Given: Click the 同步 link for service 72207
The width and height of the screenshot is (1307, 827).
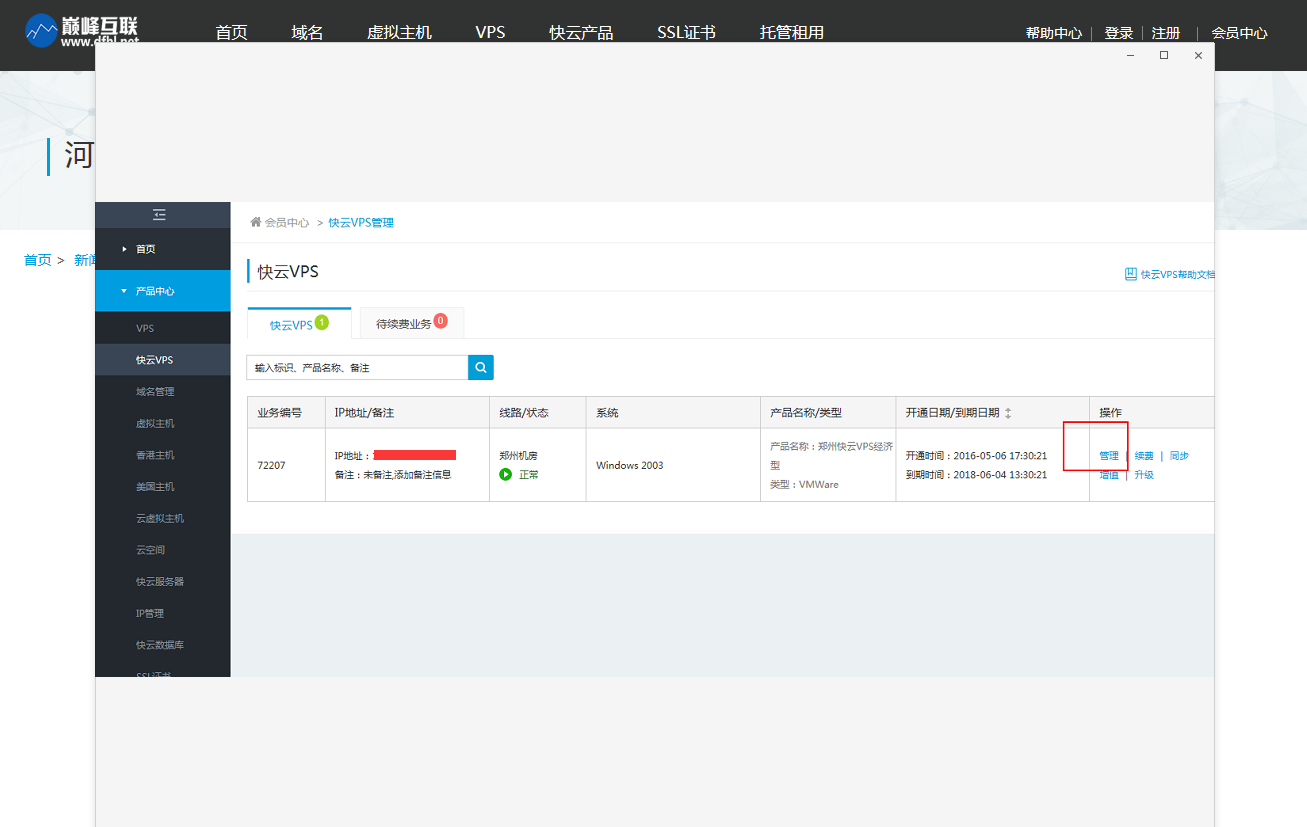Looking at the screenshot, I should [x=1179, y=456].
